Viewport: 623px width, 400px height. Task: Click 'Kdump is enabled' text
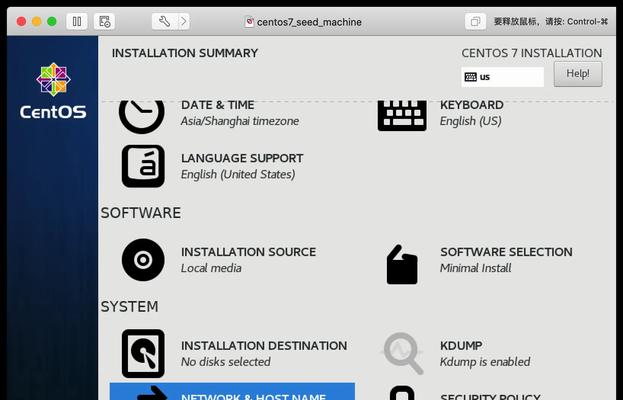pyautogui.click(x=485, y=362)
